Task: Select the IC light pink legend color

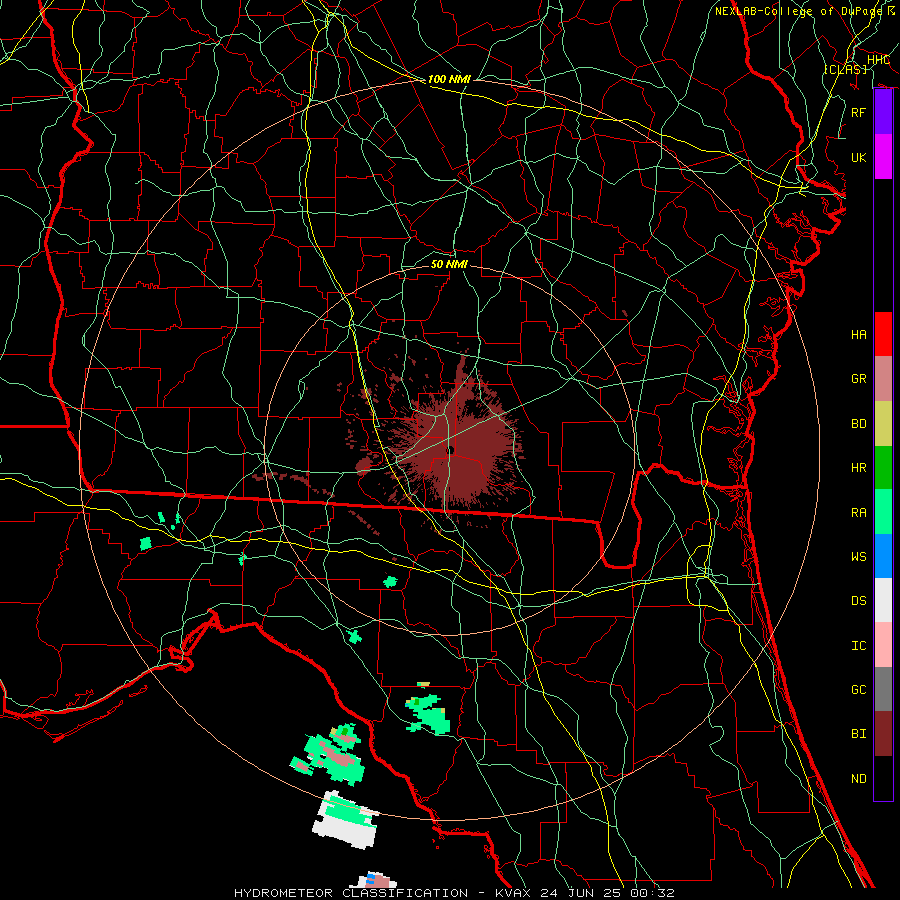Action: click(883, 645)
